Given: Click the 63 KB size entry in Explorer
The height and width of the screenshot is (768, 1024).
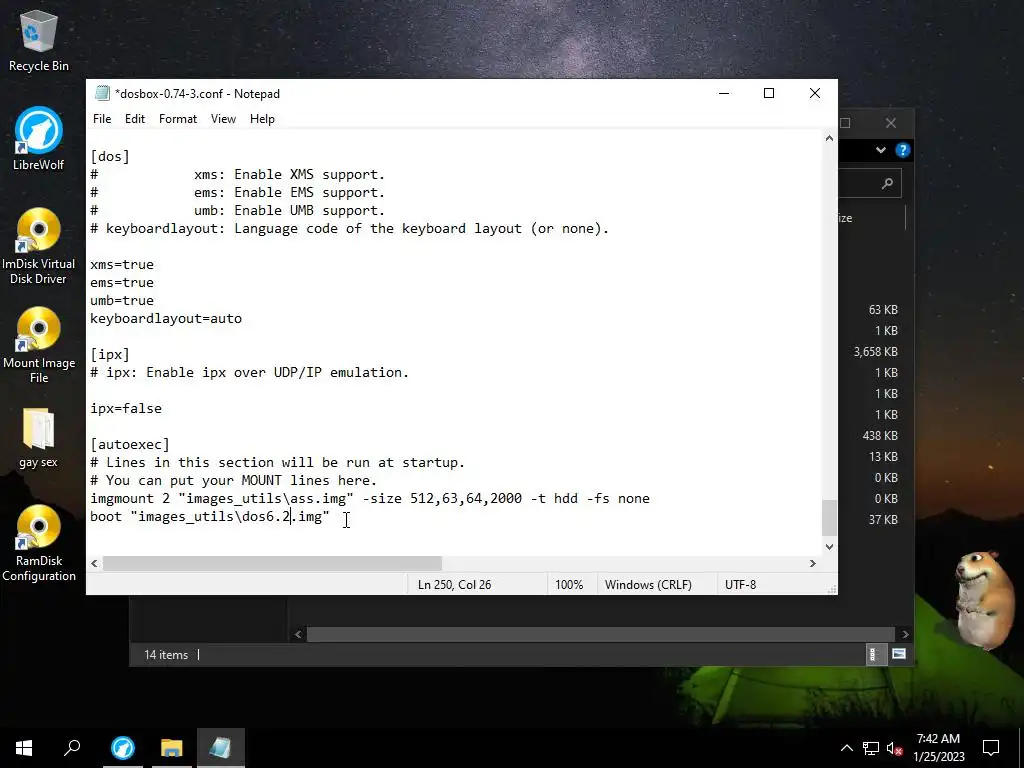Looking at the screenshot, I should [x=883, y=310].
